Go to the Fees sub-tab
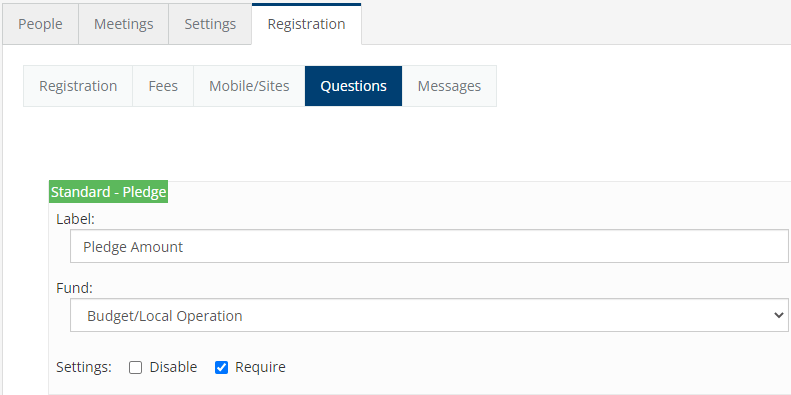The image size is (791, 395). click(163, 86)
